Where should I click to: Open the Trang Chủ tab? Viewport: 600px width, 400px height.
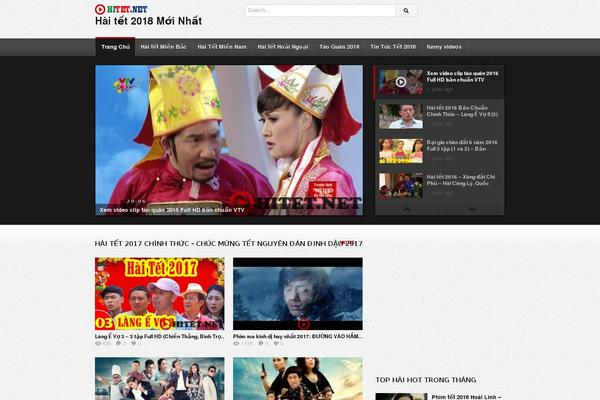pyautogui.click(x=115, y=47)
